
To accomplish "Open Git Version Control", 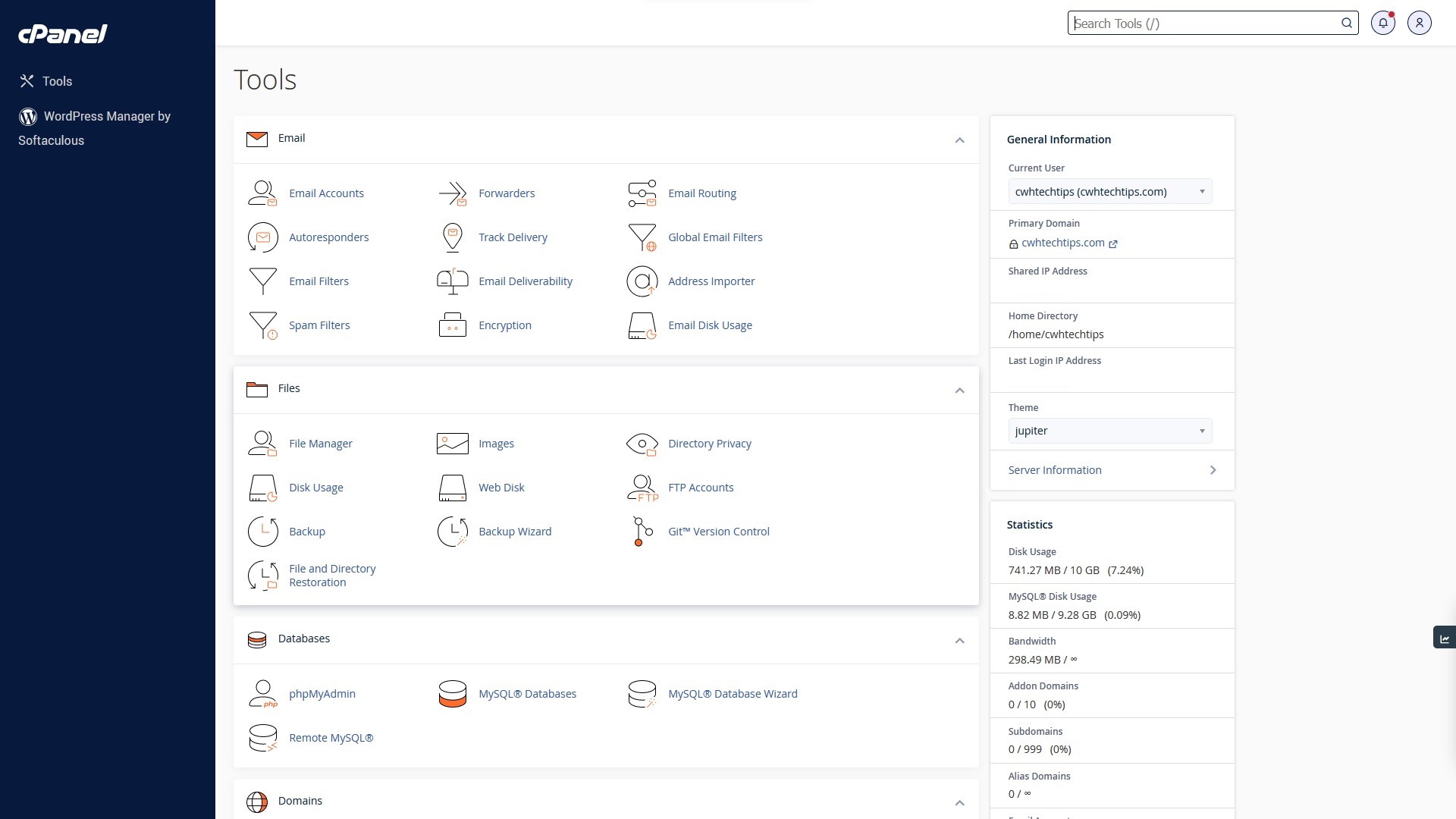I will click(x=718, y=532).
